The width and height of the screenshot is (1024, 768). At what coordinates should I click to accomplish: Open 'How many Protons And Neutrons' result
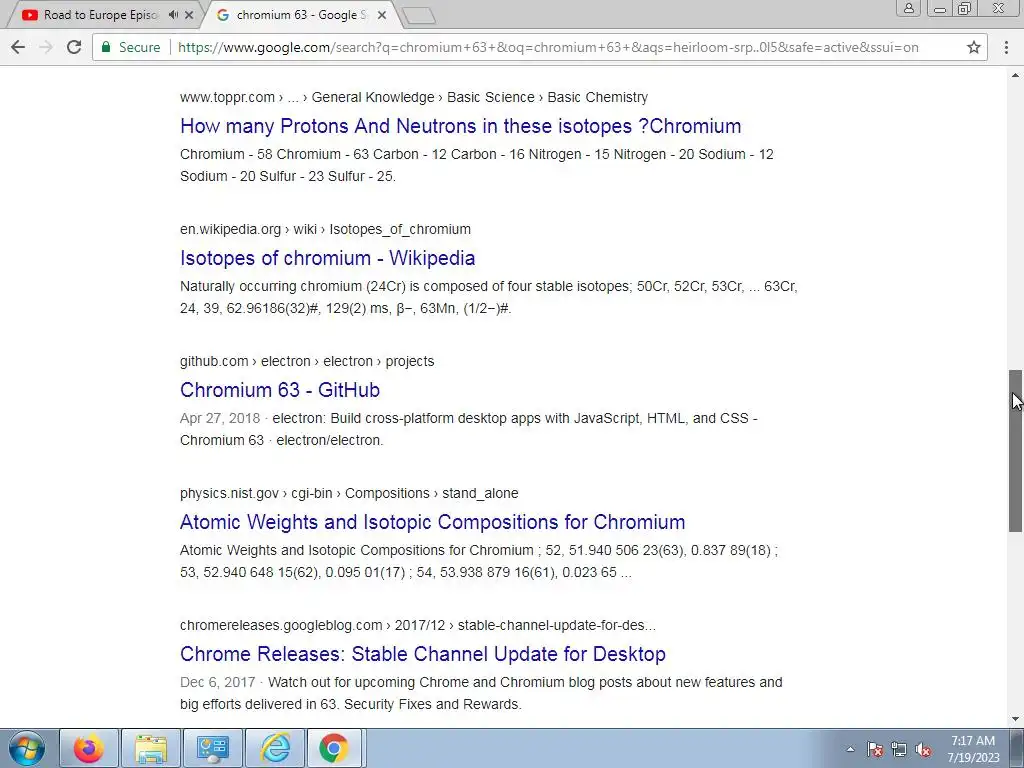(x=460, y=125)
